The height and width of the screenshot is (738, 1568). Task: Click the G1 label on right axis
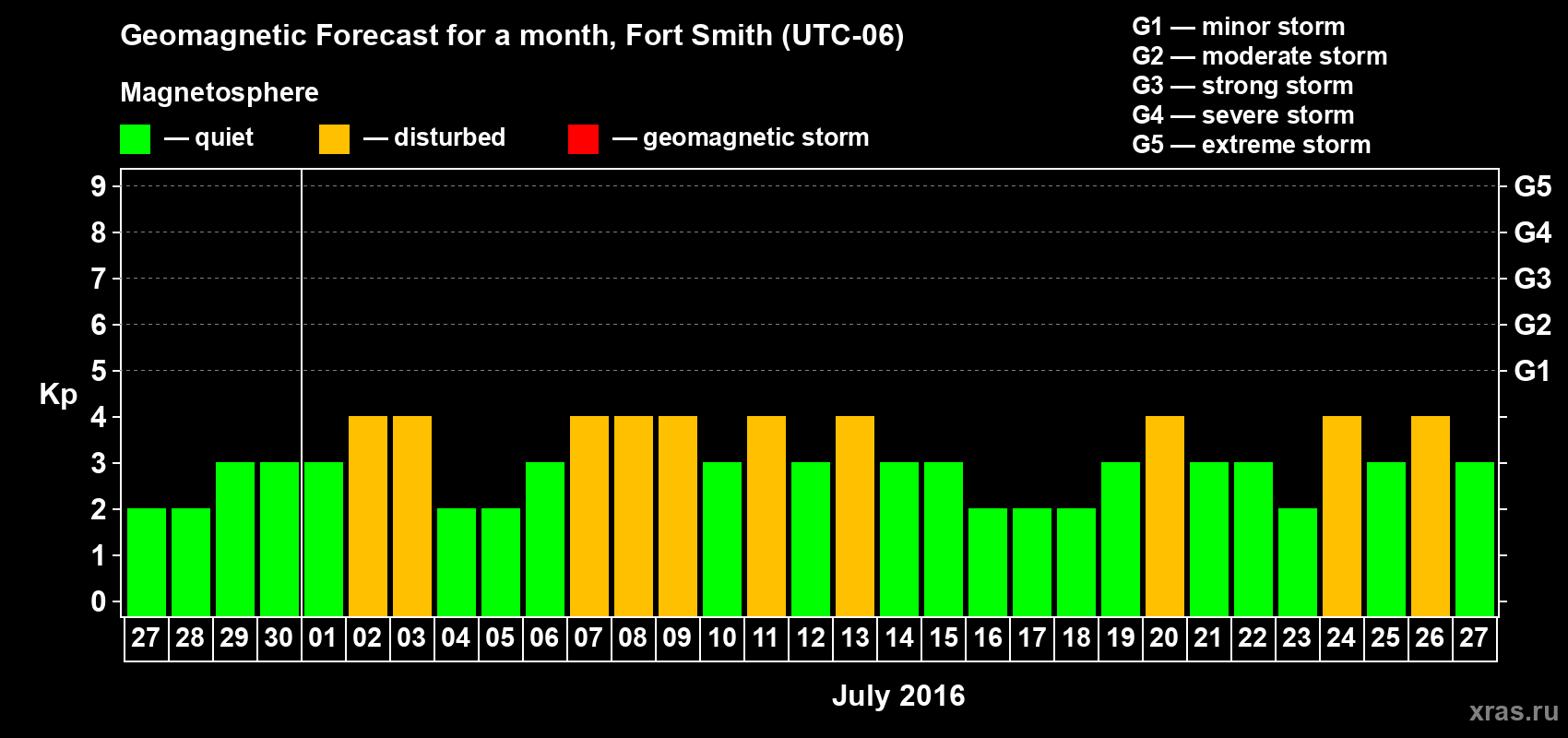pyautogui.click(x=1532, y=371)
